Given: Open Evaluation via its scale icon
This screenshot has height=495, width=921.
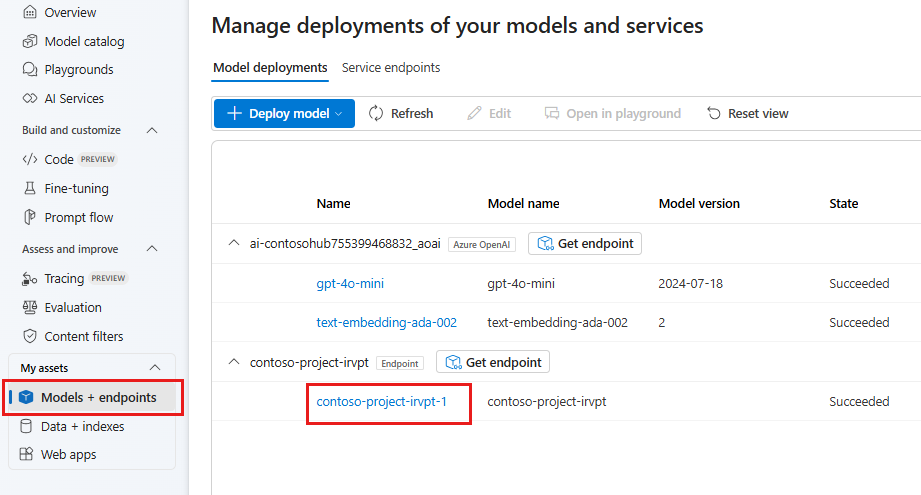Looking at the screenshot, I should coord(29,307).
